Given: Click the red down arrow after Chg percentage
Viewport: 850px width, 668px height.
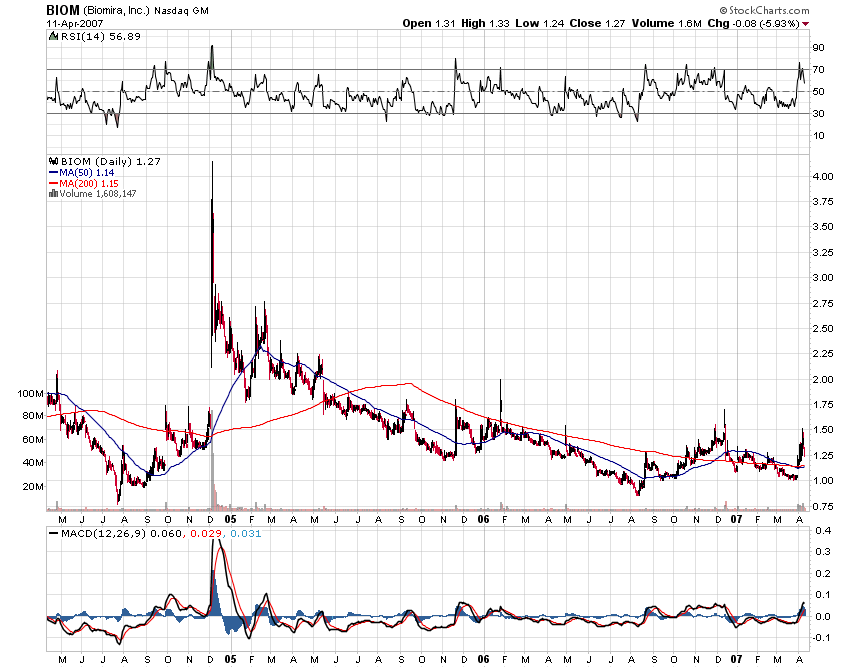Looking at the screenshot, I should point(805,24).
